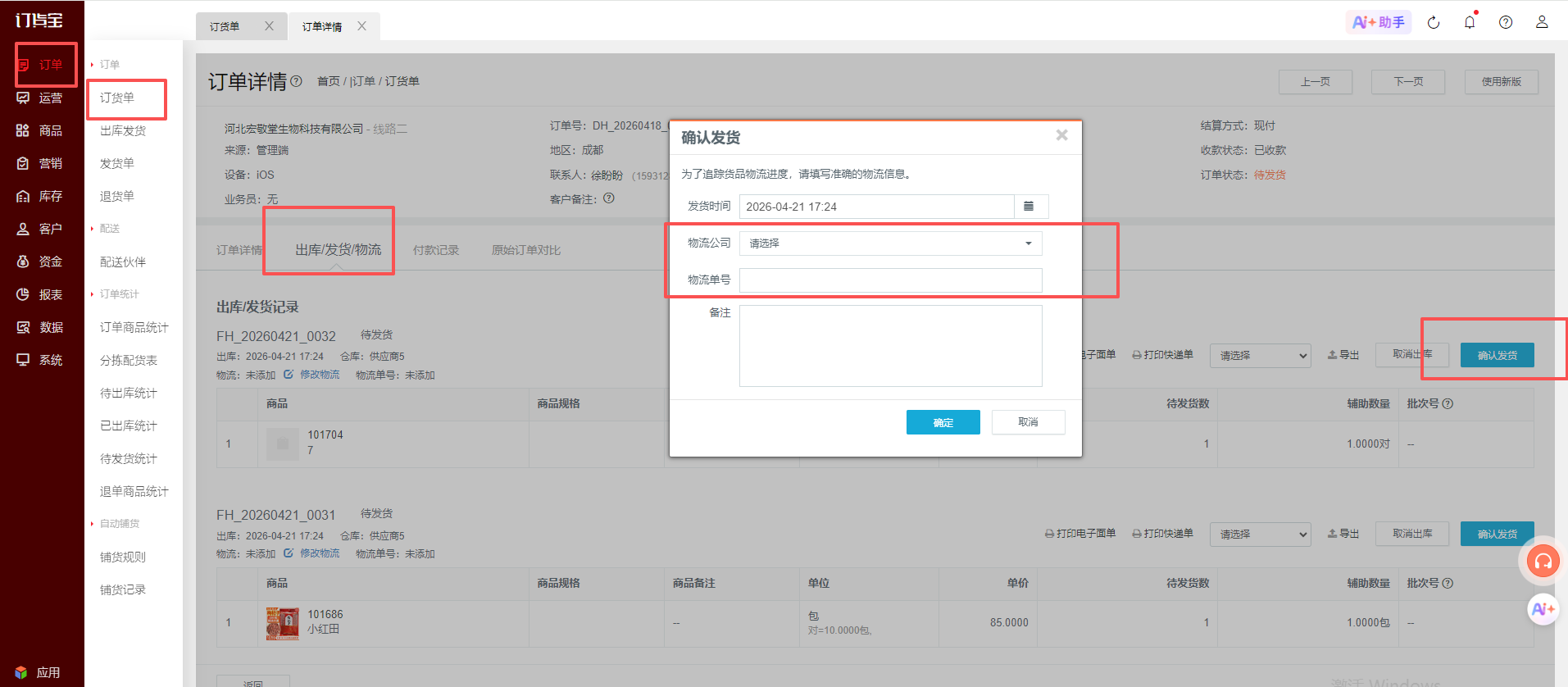Open the 库存 sidebar module
Screen dimensions: 1568x687
[x=40, y=196]
